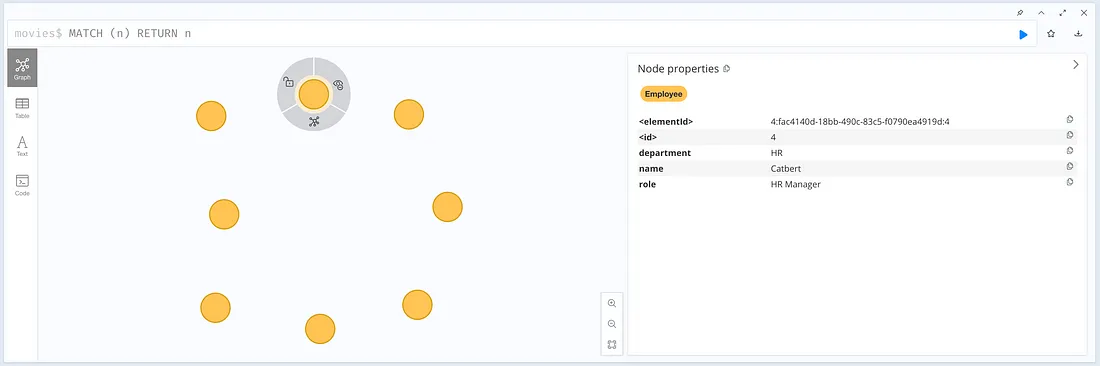Copy the role property value
This screenshot has width=1100, height=366.
point(1070,182)
